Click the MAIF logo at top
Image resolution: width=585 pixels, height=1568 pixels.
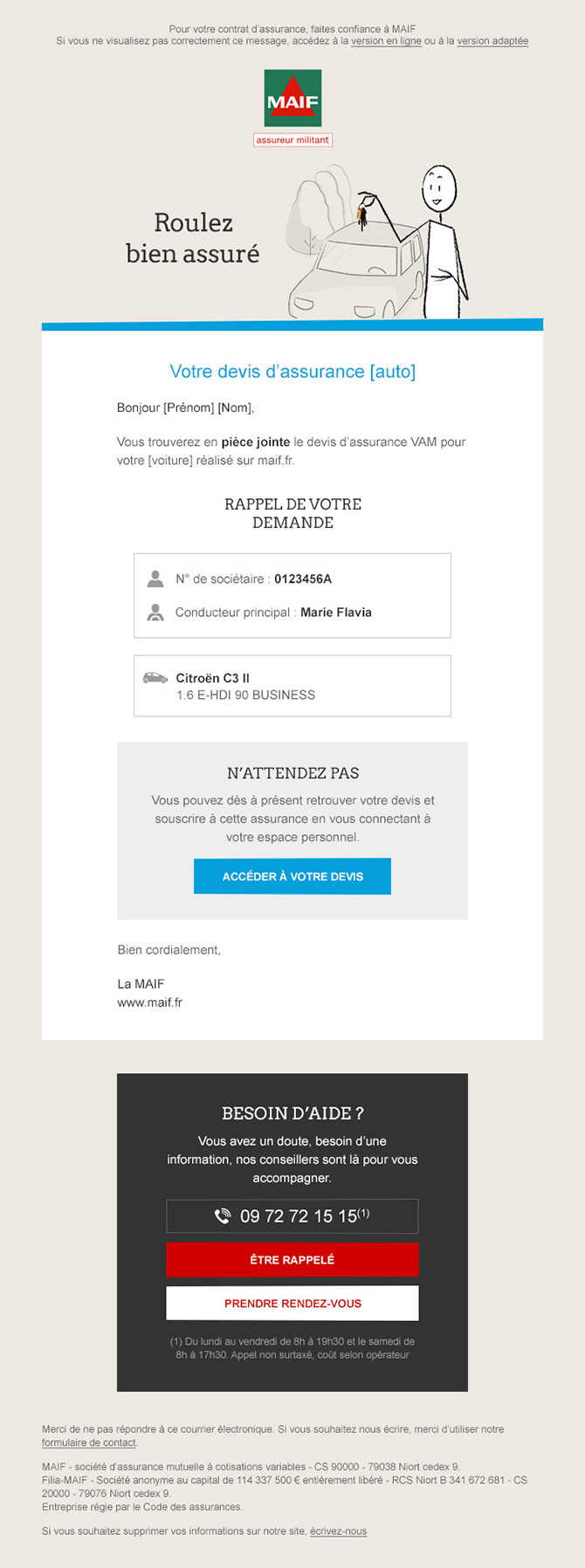(x=292, y=99)
